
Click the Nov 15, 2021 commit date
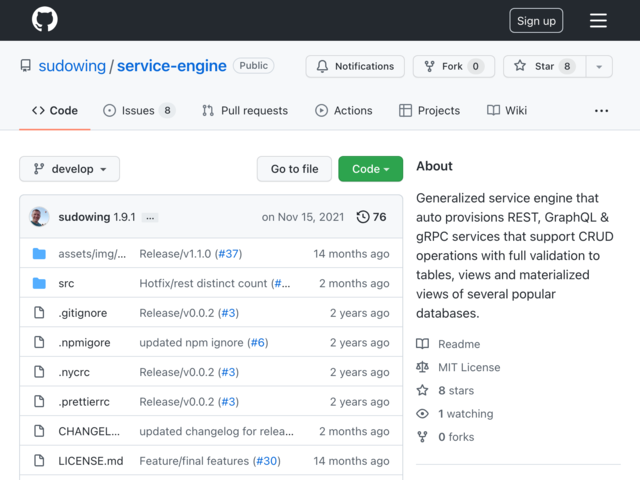(x=303, y=217)
